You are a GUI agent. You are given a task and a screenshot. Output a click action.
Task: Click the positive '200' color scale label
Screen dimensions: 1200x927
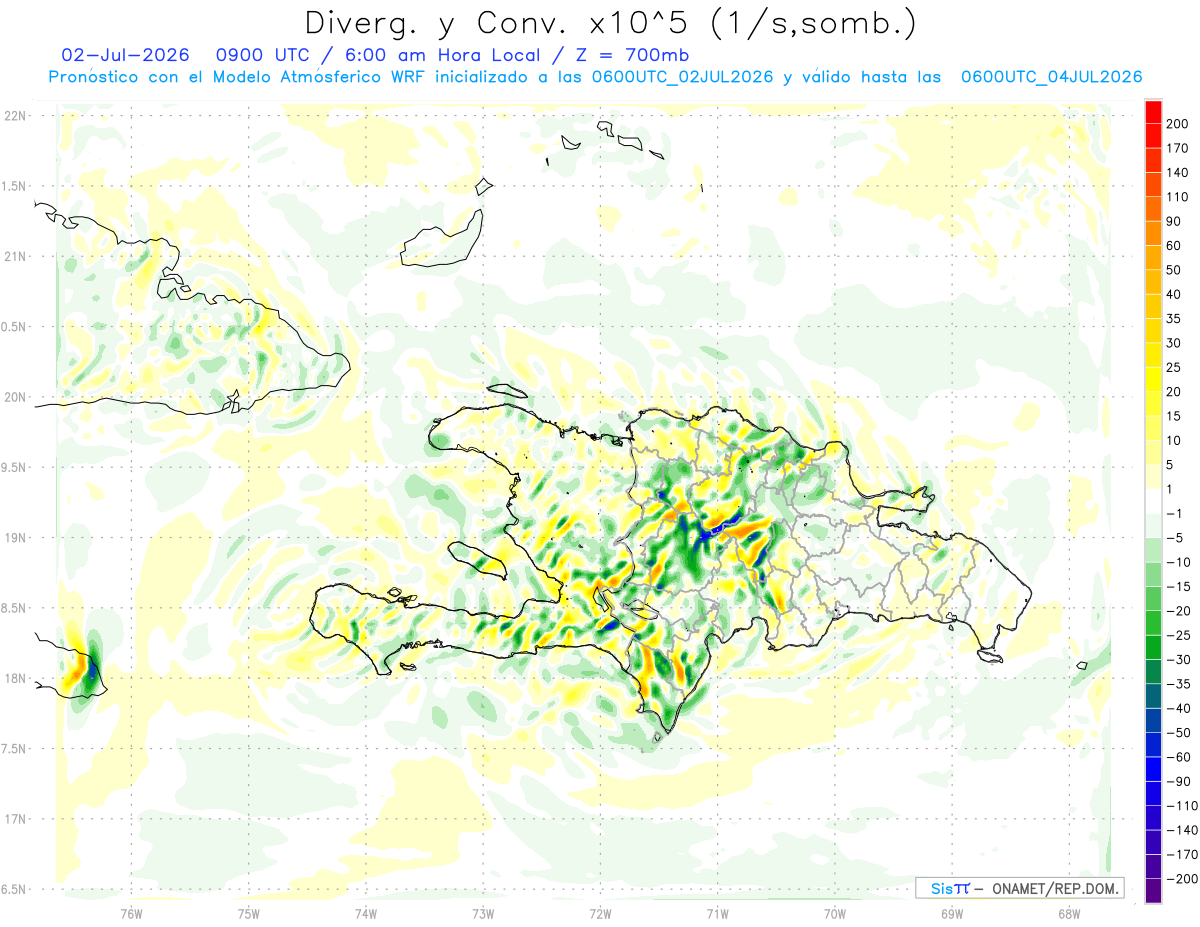[1177, 123]
